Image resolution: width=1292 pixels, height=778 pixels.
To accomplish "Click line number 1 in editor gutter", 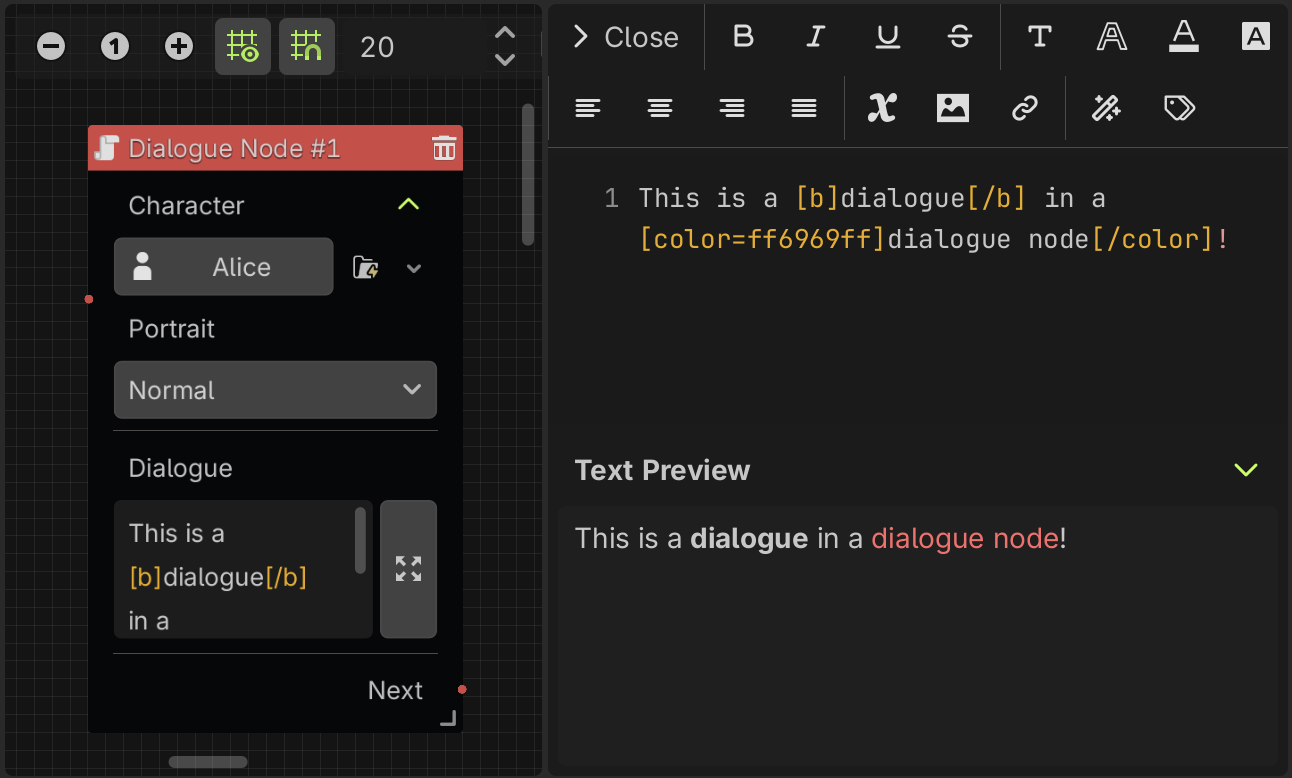I will coord(611,198).
